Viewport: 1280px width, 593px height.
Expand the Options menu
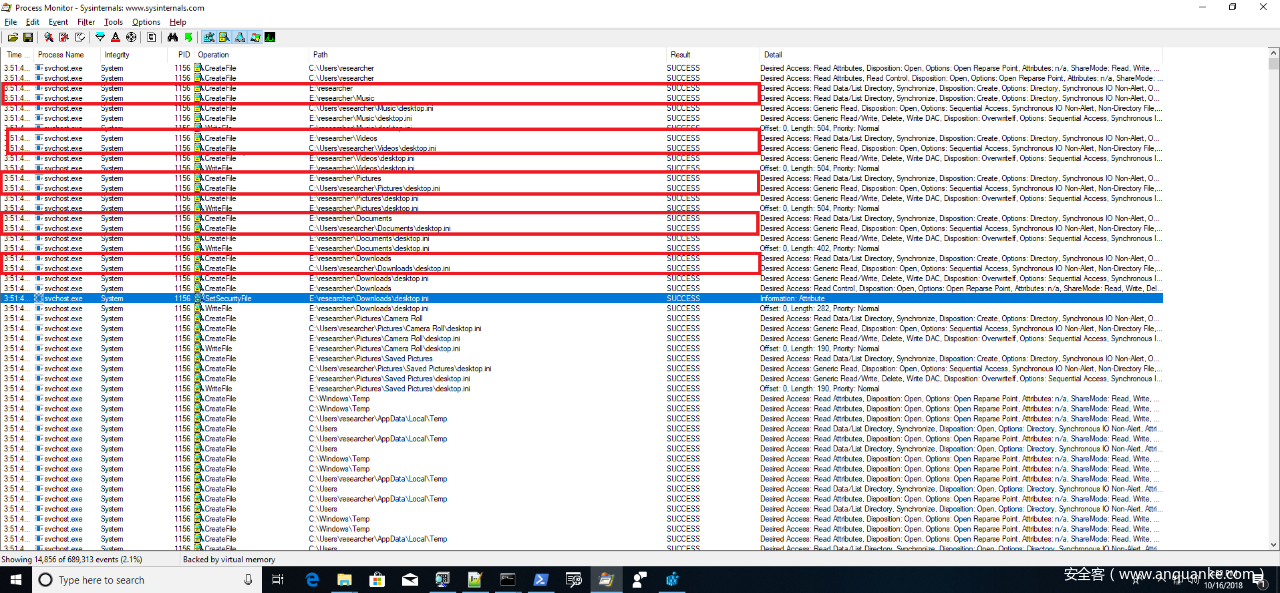click(x=146, y=21)
